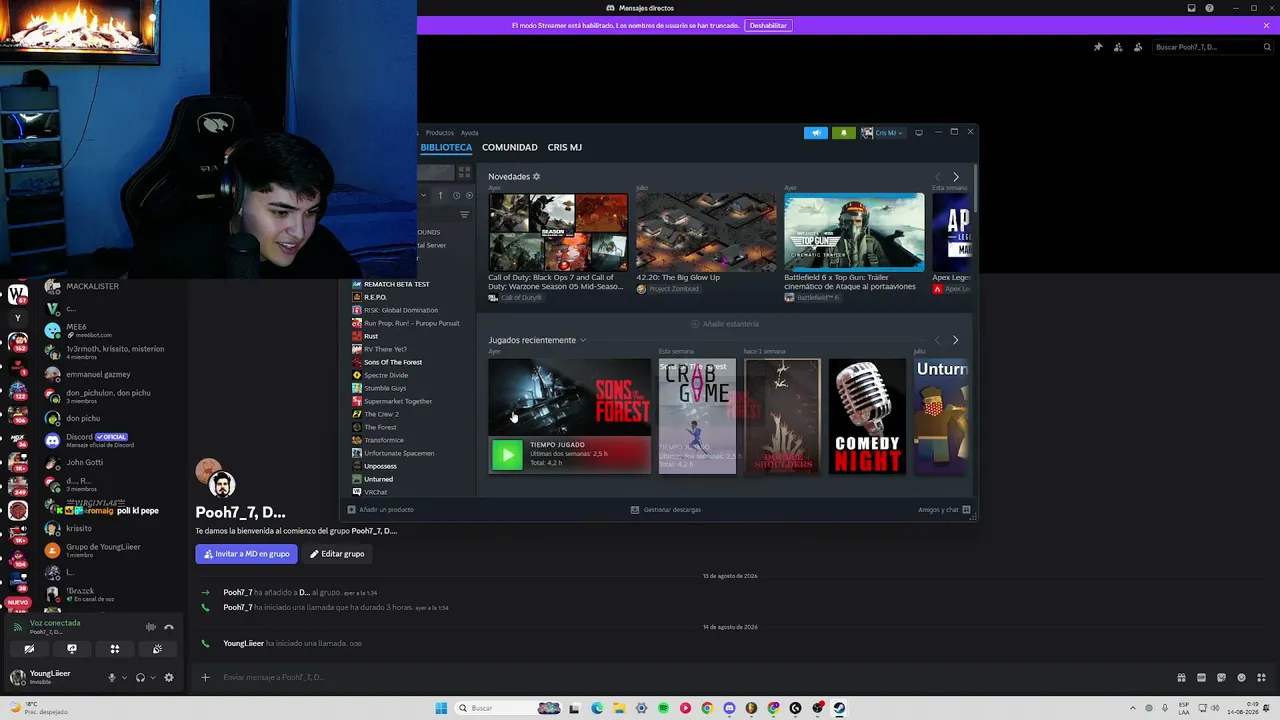Viewport: 1280px width, 720px height.
Task: Switch Steam to Big Picture mode icon
Action: coord(919,133)
